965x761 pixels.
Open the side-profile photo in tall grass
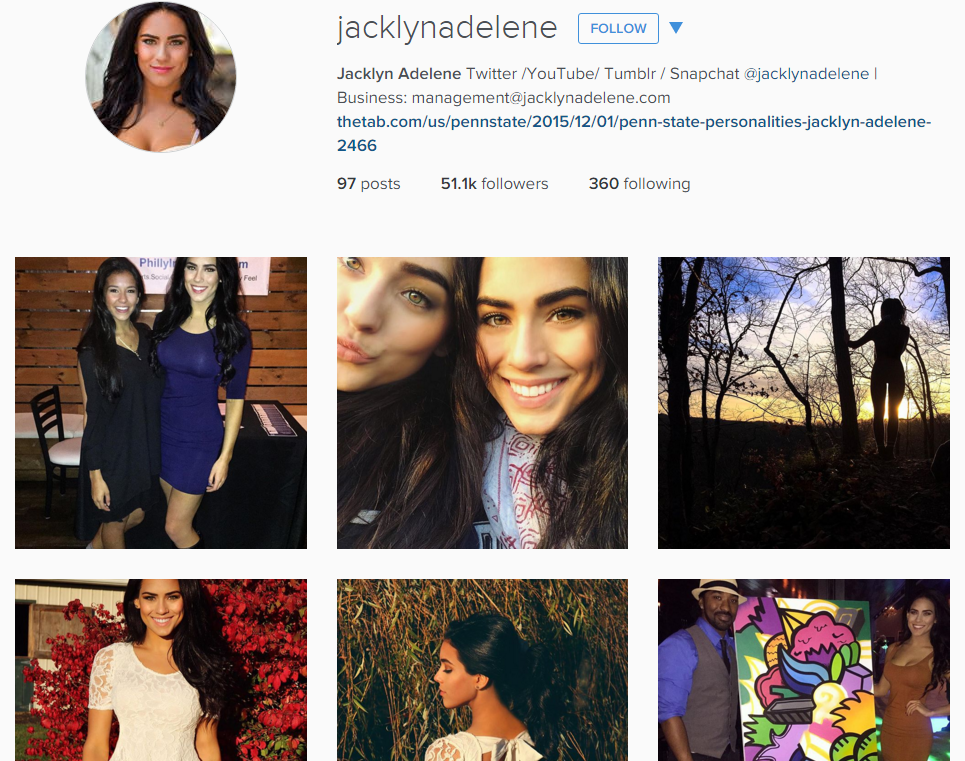pyautogui.click(x=482, y=670)
